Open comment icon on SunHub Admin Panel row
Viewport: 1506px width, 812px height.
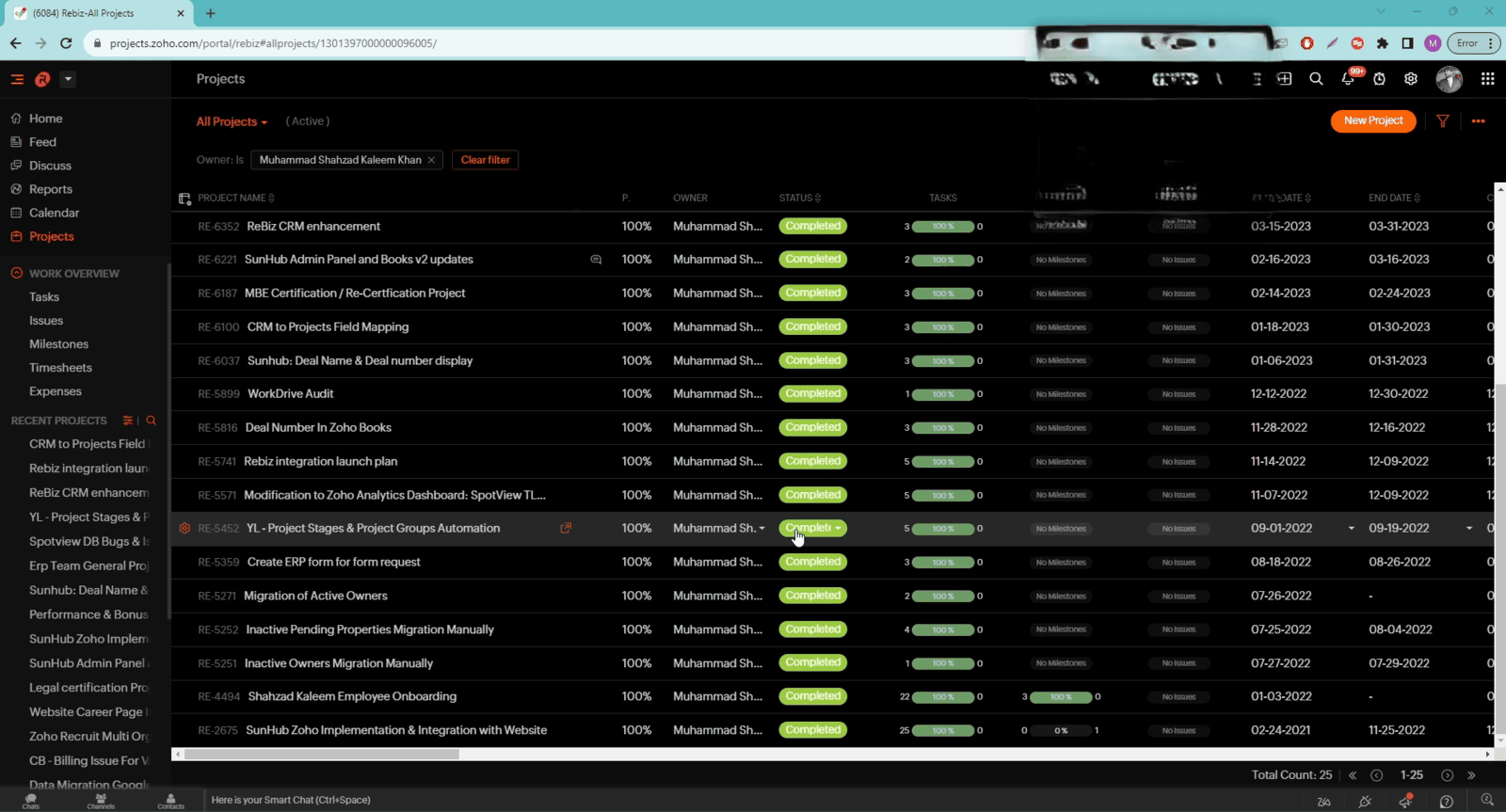click(596, 260)
